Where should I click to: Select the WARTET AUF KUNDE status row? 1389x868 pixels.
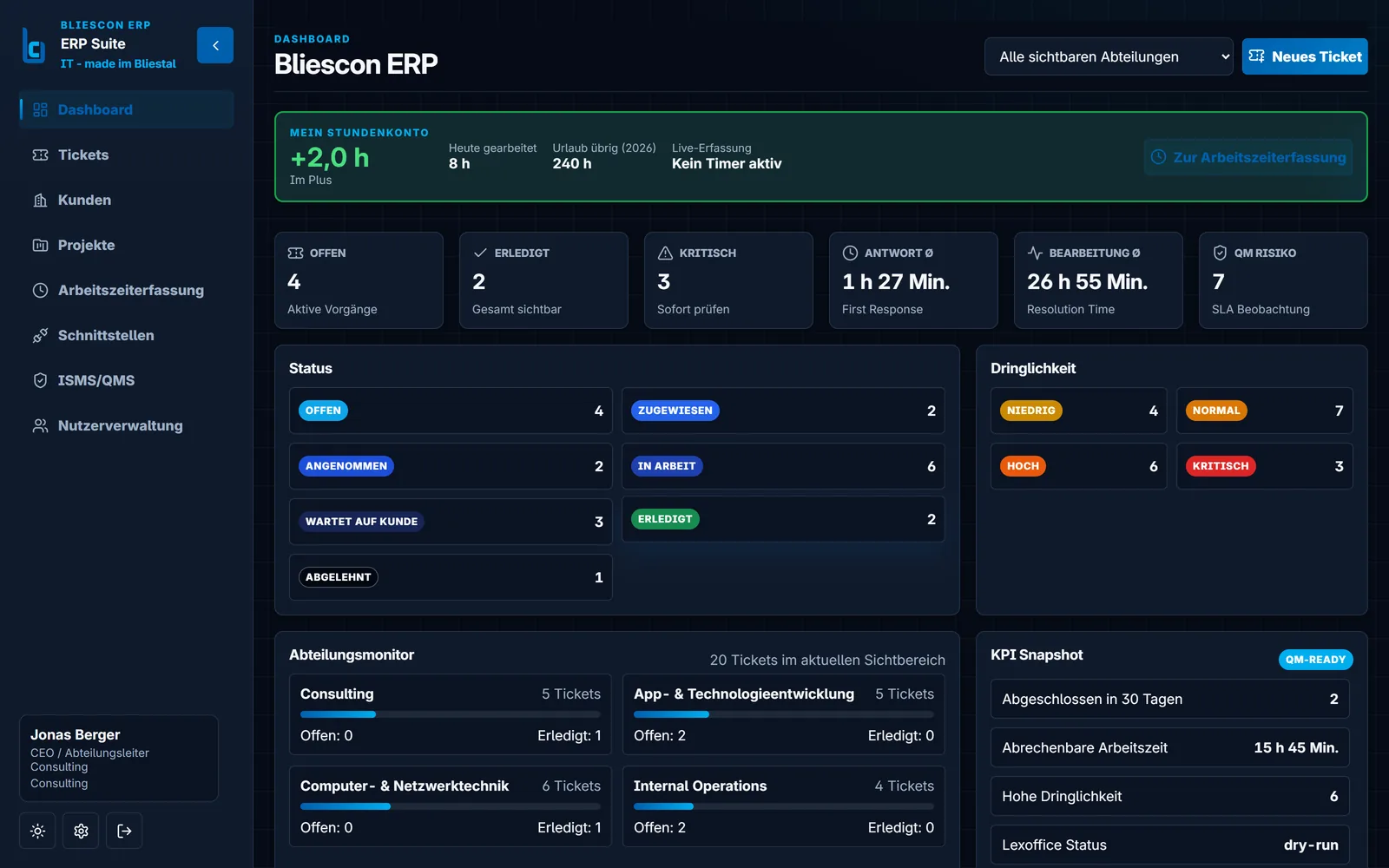coord(451,522)
